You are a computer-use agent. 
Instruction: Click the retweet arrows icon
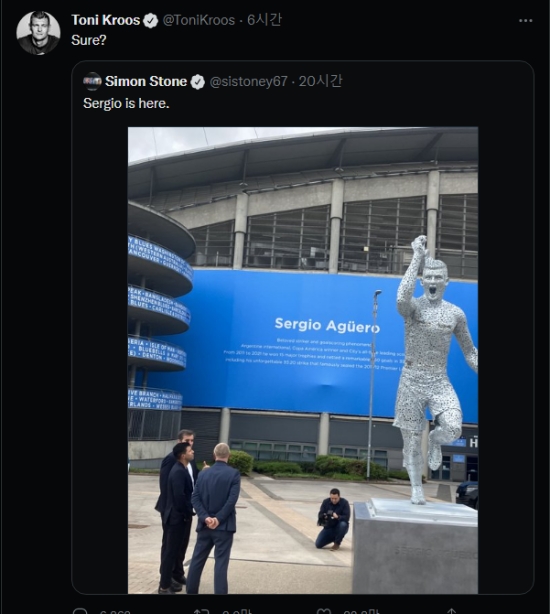(x=202, y=612)
